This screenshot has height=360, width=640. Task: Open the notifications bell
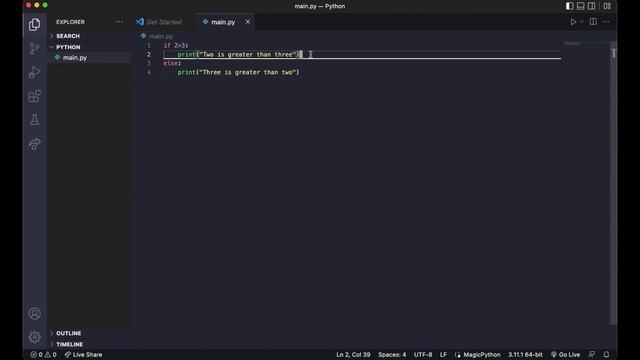(x=606, y=355)
